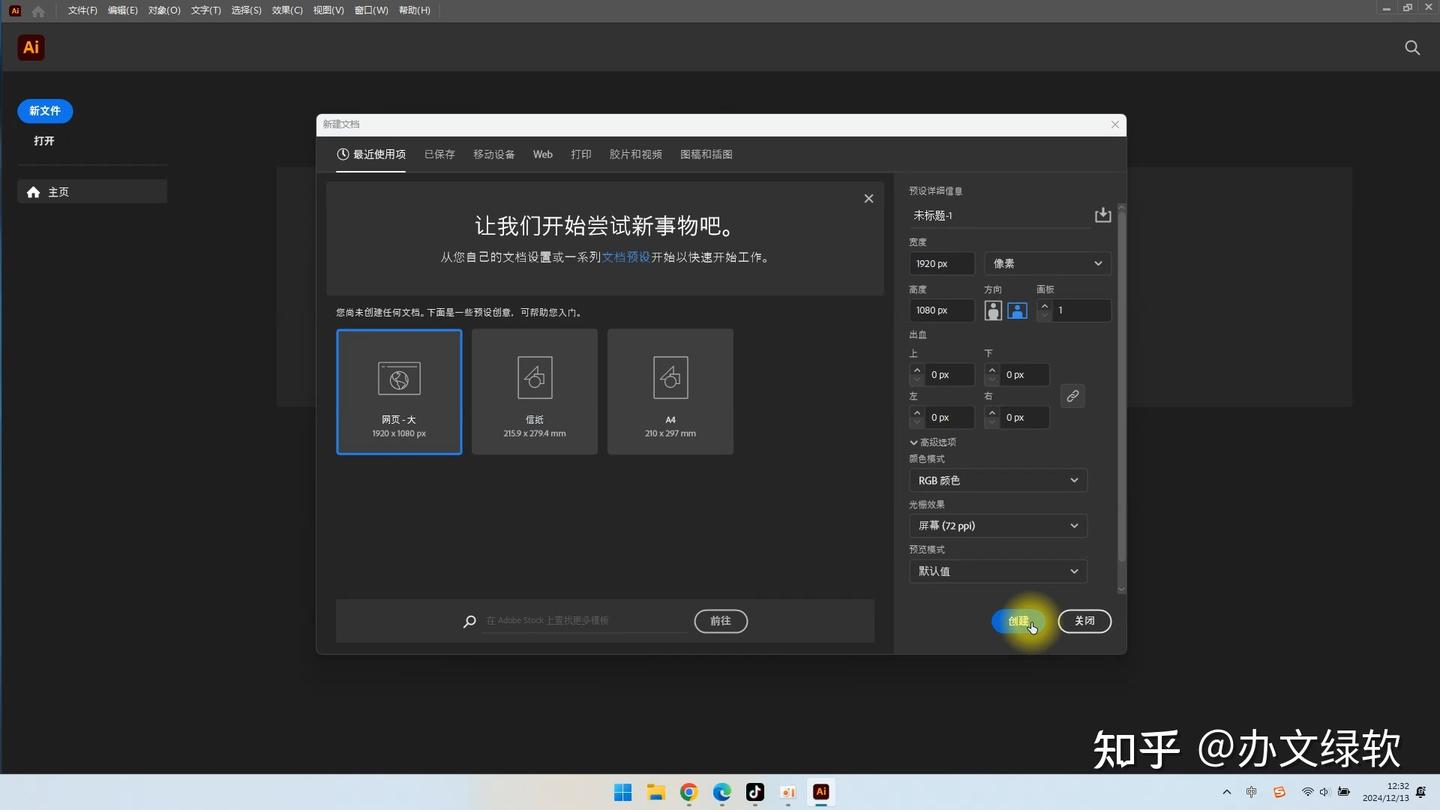Increase artboard count with the up stepper
Viewport: 1440px width, 810px height.
[1044, 305]
